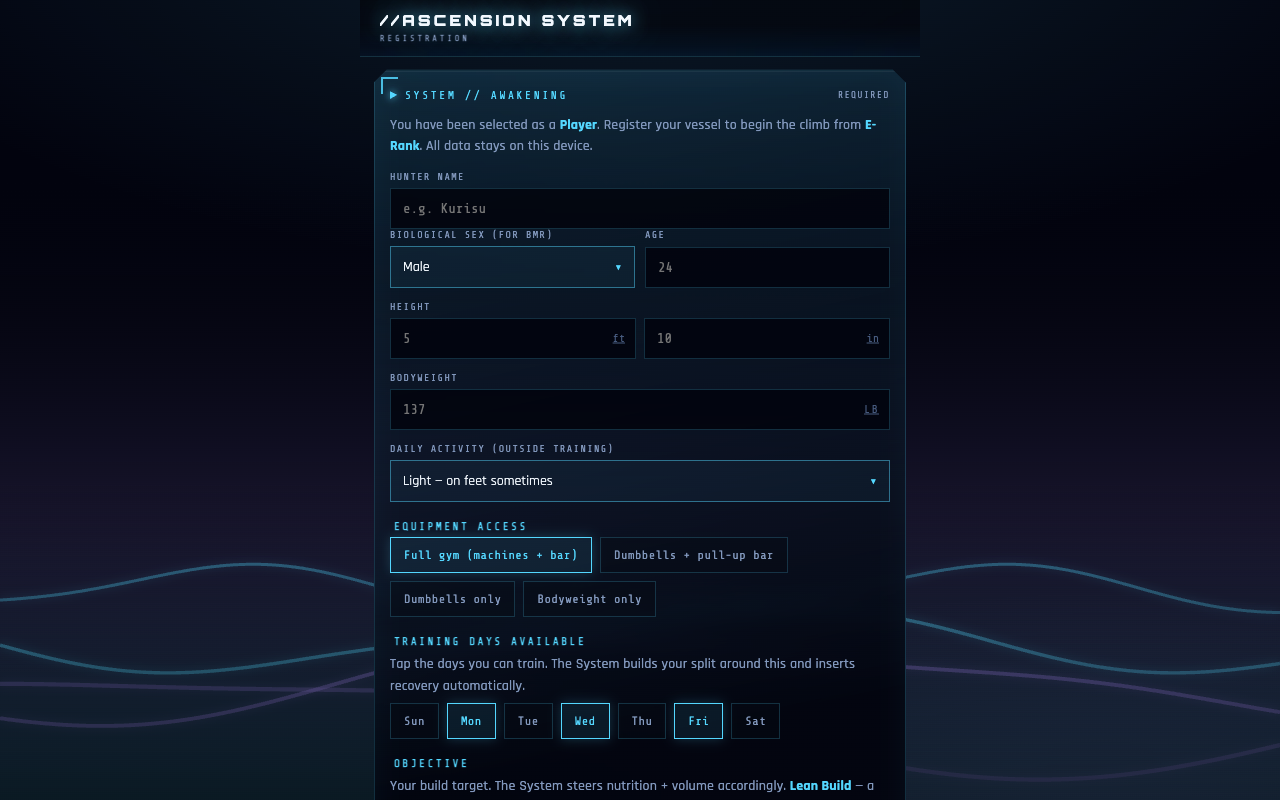Click the in unit label
Image resolution: width=1280 pixels, height=800 pixels.
tap(873, 339)
